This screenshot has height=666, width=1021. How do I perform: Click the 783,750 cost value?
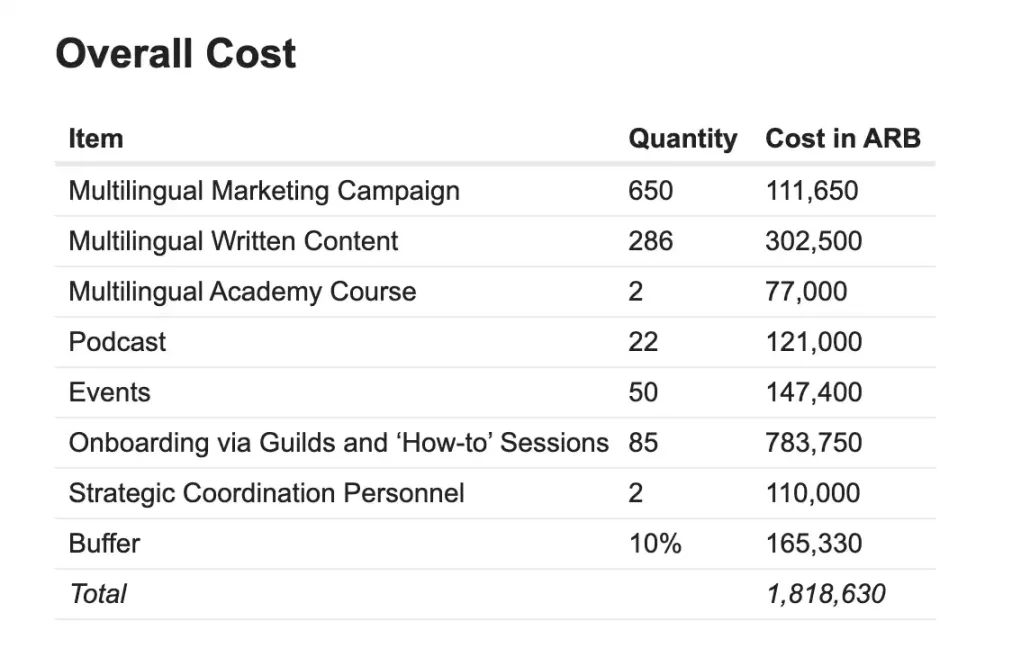[x=813, y=443]
